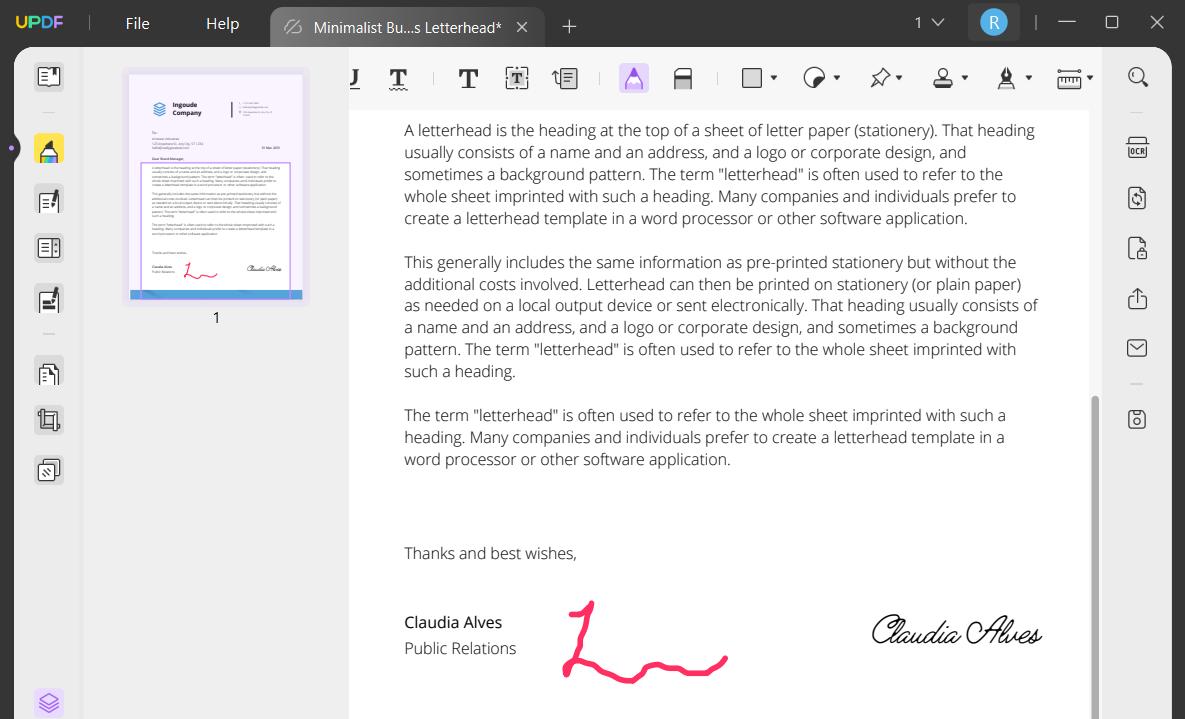Open the email sharing tool
The height and width of the screenshot is (719, 1185).
pos(1138,348)
